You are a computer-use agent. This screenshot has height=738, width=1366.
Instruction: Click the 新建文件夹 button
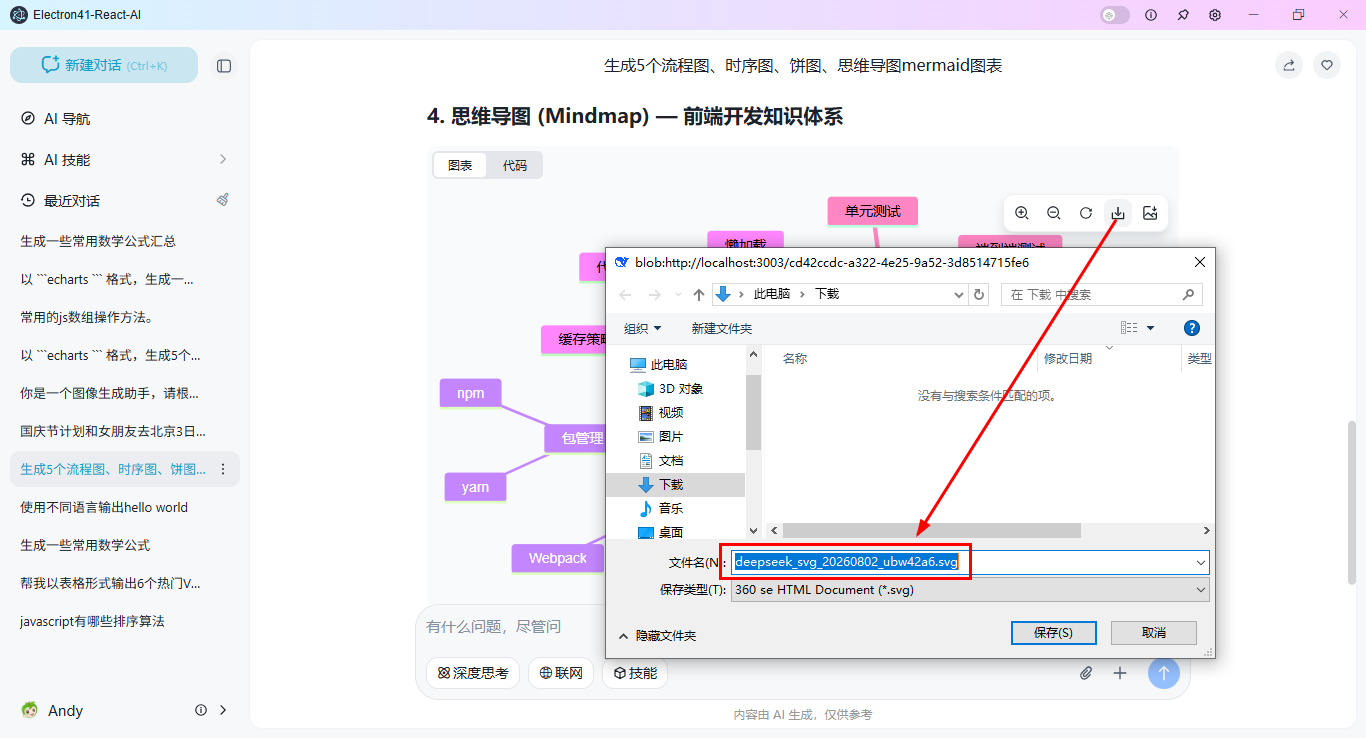(721, 328)
